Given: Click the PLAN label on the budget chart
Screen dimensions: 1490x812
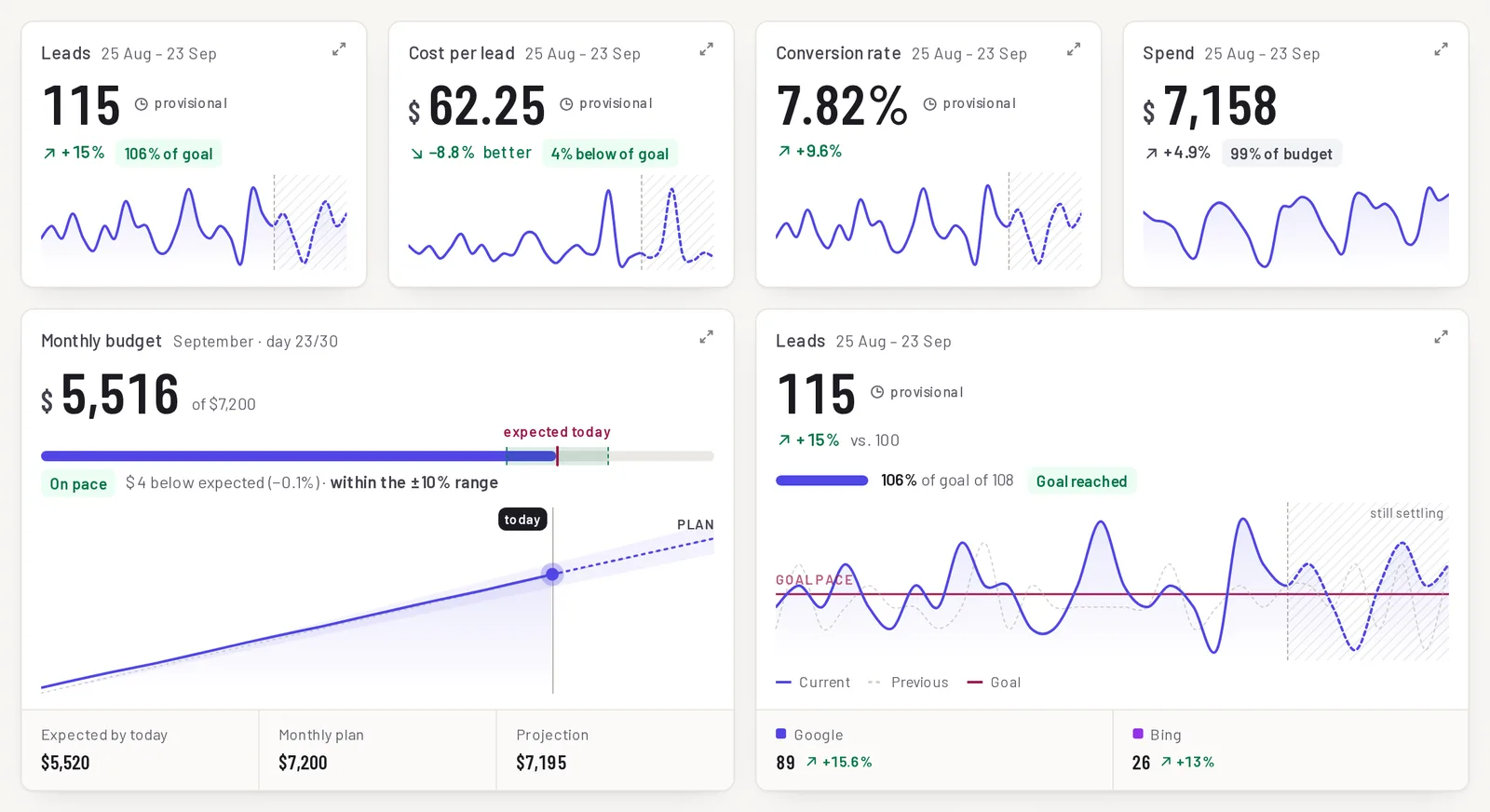Looking at the screenshot, I should 696,524.
